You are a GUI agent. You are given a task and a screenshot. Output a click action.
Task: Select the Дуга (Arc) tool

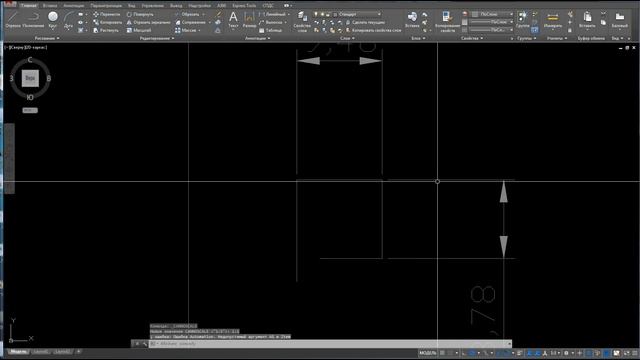[x=69, y=20]
